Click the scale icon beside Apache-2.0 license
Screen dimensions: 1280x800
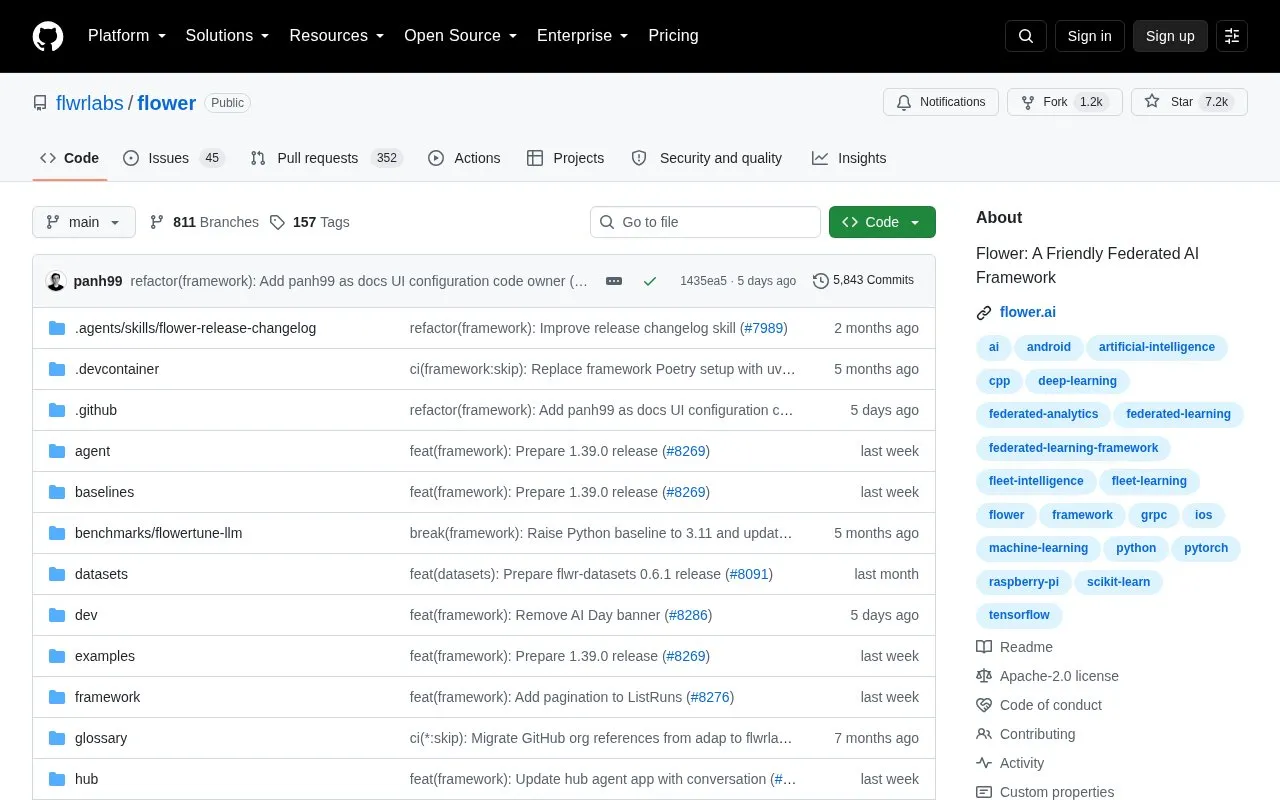(x=984, y=676)
